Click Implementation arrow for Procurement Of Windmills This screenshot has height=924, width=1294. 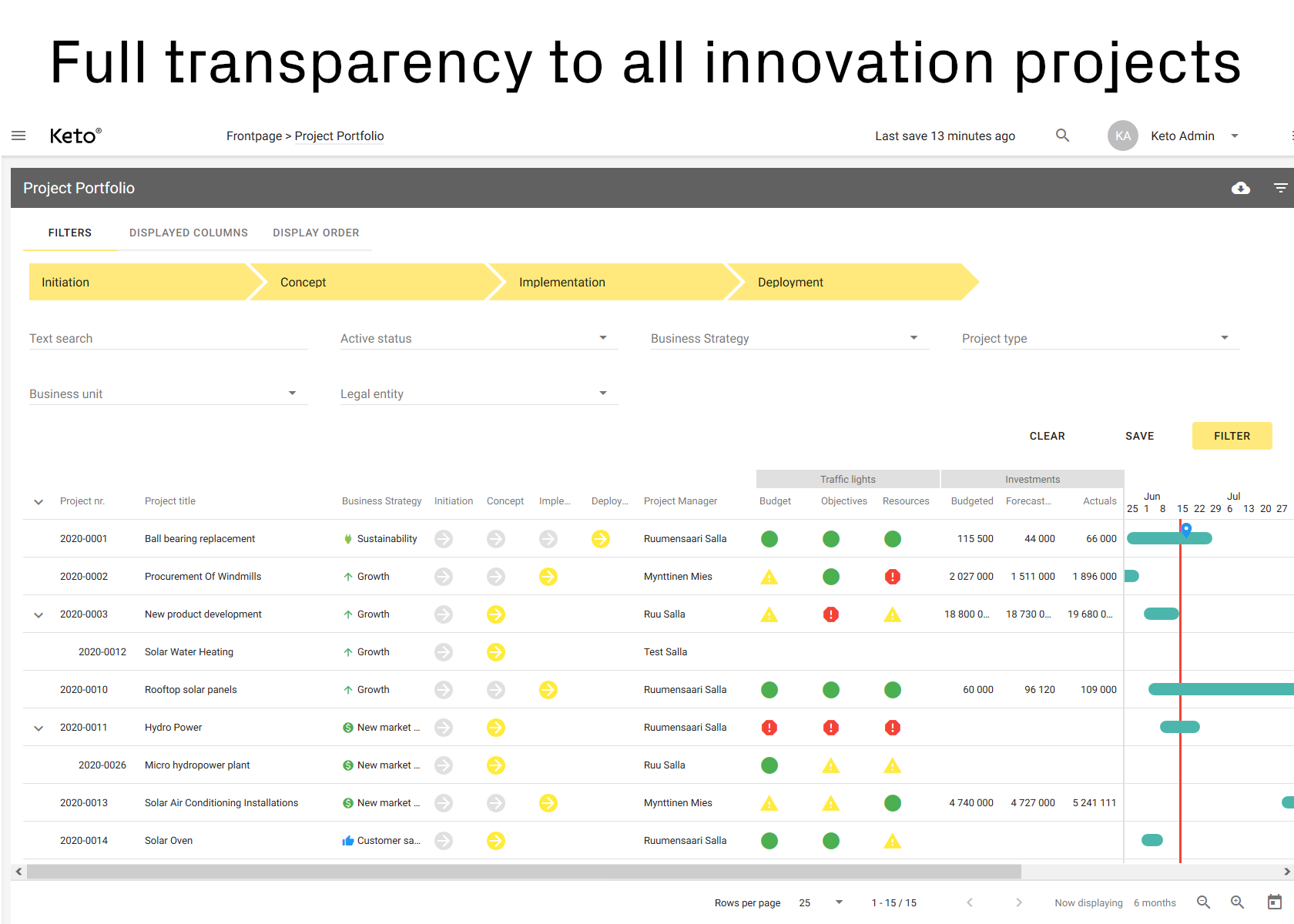pos(548,577)
